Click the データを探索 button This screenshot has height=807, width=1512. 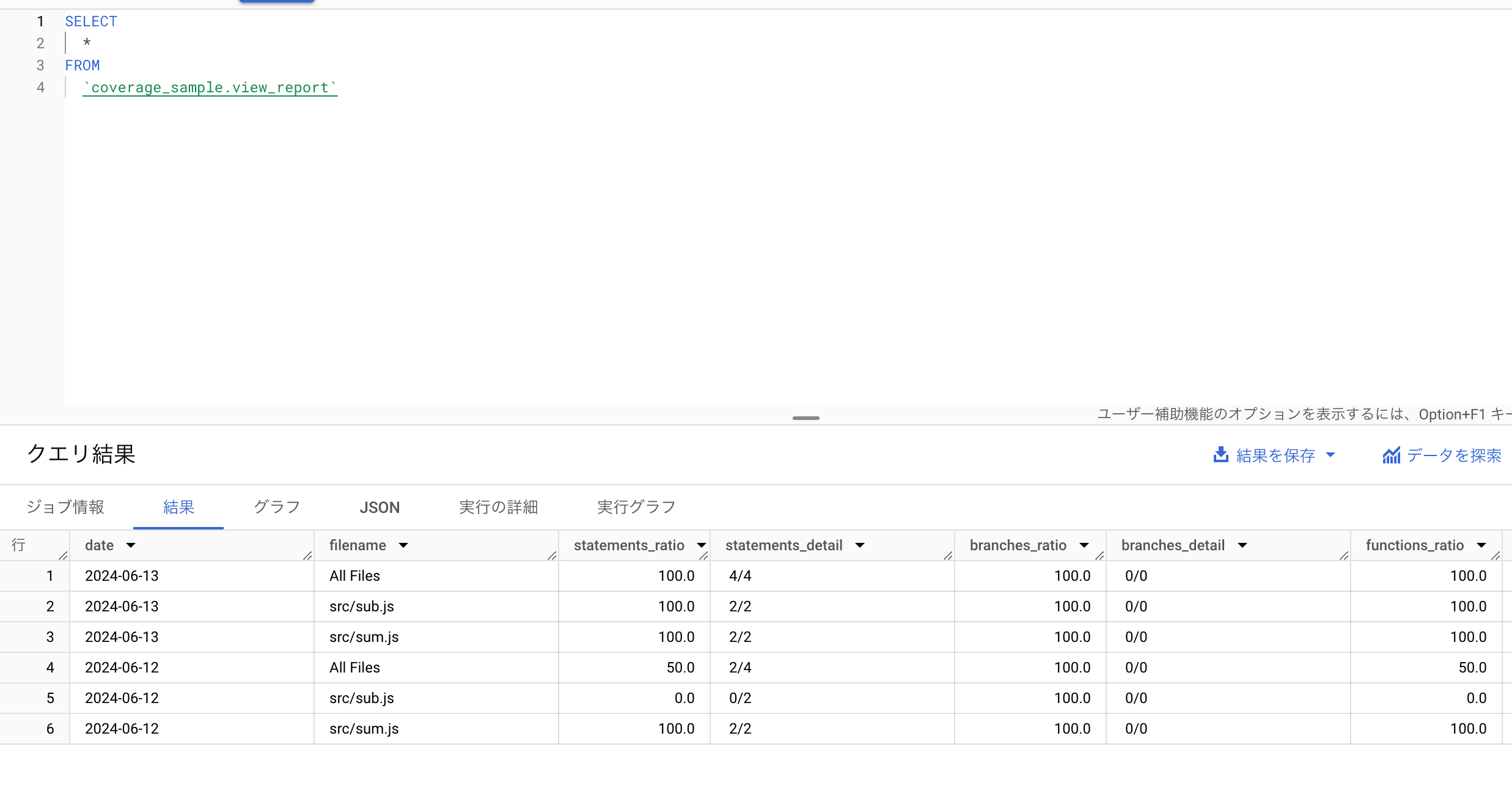point(1453,455)
